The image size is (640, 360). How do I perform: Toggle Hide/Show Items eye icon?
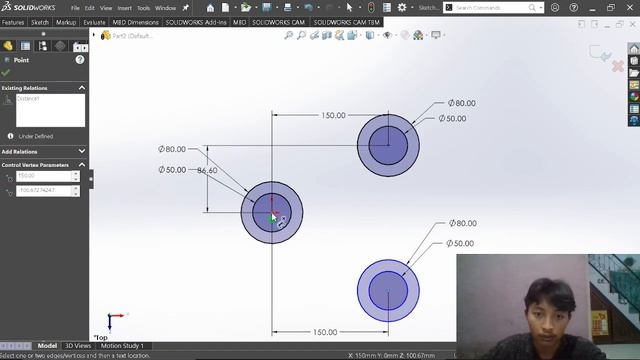tap(387, 36)
